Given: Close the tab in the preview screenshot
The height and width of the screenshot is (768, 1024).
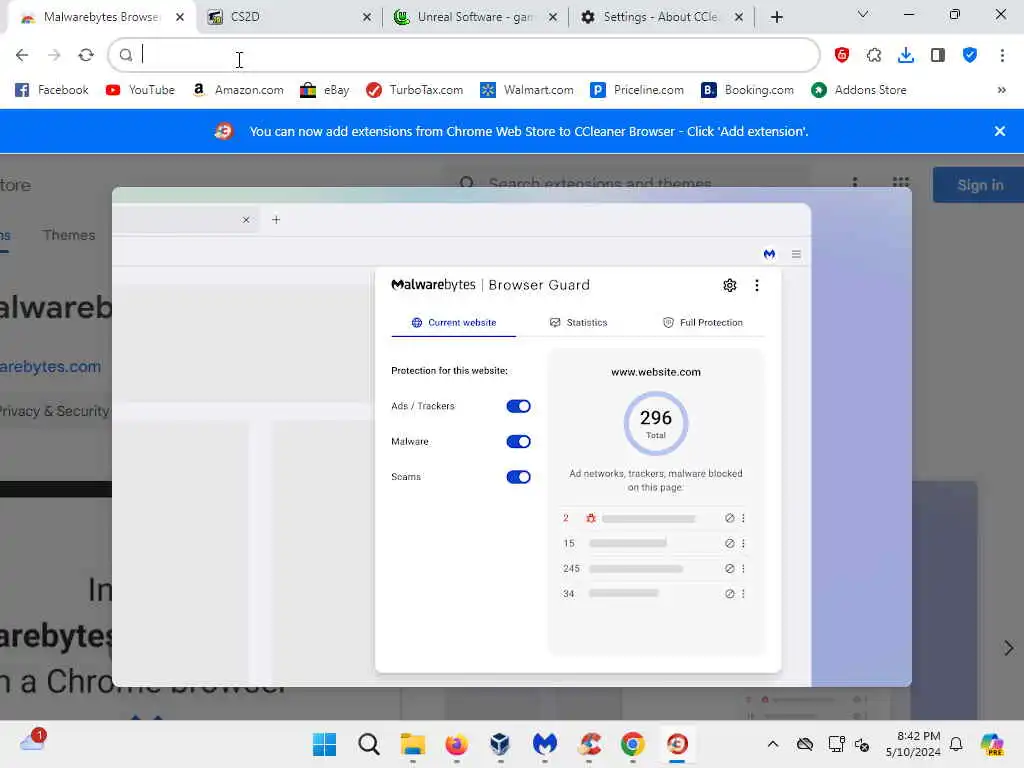Looking at the screenshot, I should click(x=246, y=220).
